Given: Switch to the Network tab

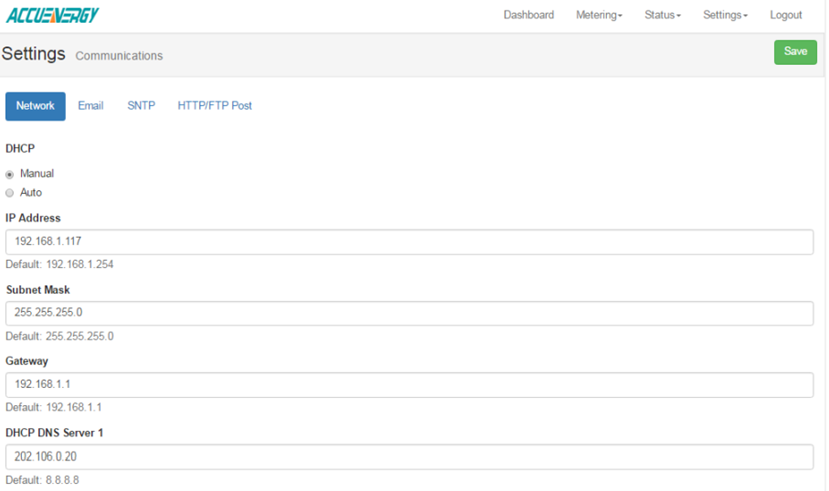Looking at the screenshot, I should coord(35,106).
